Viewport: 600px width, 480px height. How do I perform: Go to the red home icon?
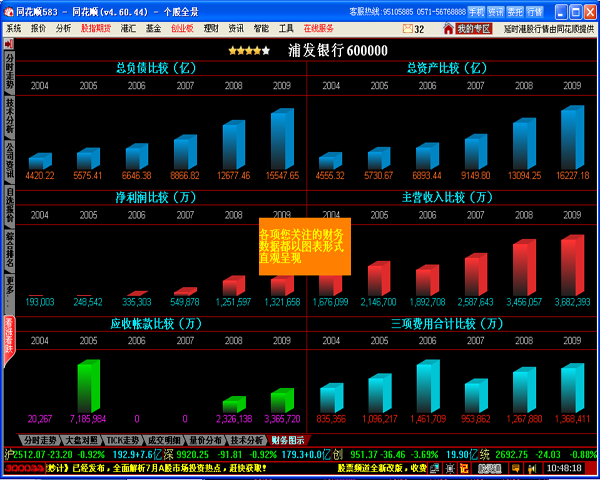pyautogui.click(x=448, y=29)
